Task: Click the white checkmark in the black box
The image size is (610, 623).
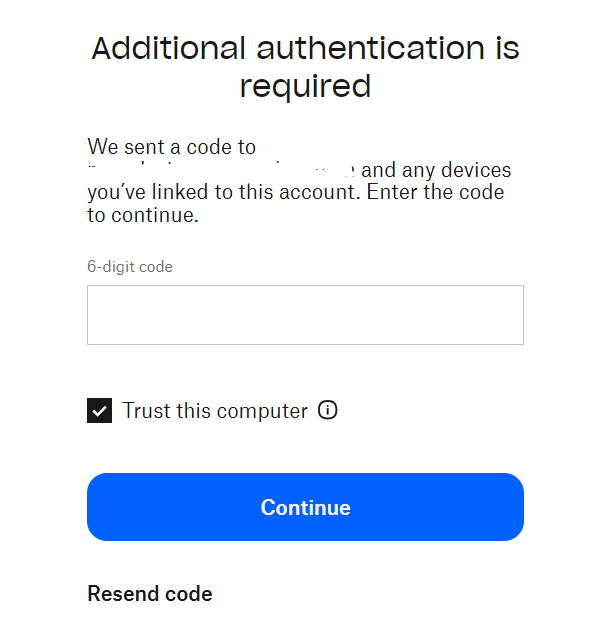Action: pos(99,411)
